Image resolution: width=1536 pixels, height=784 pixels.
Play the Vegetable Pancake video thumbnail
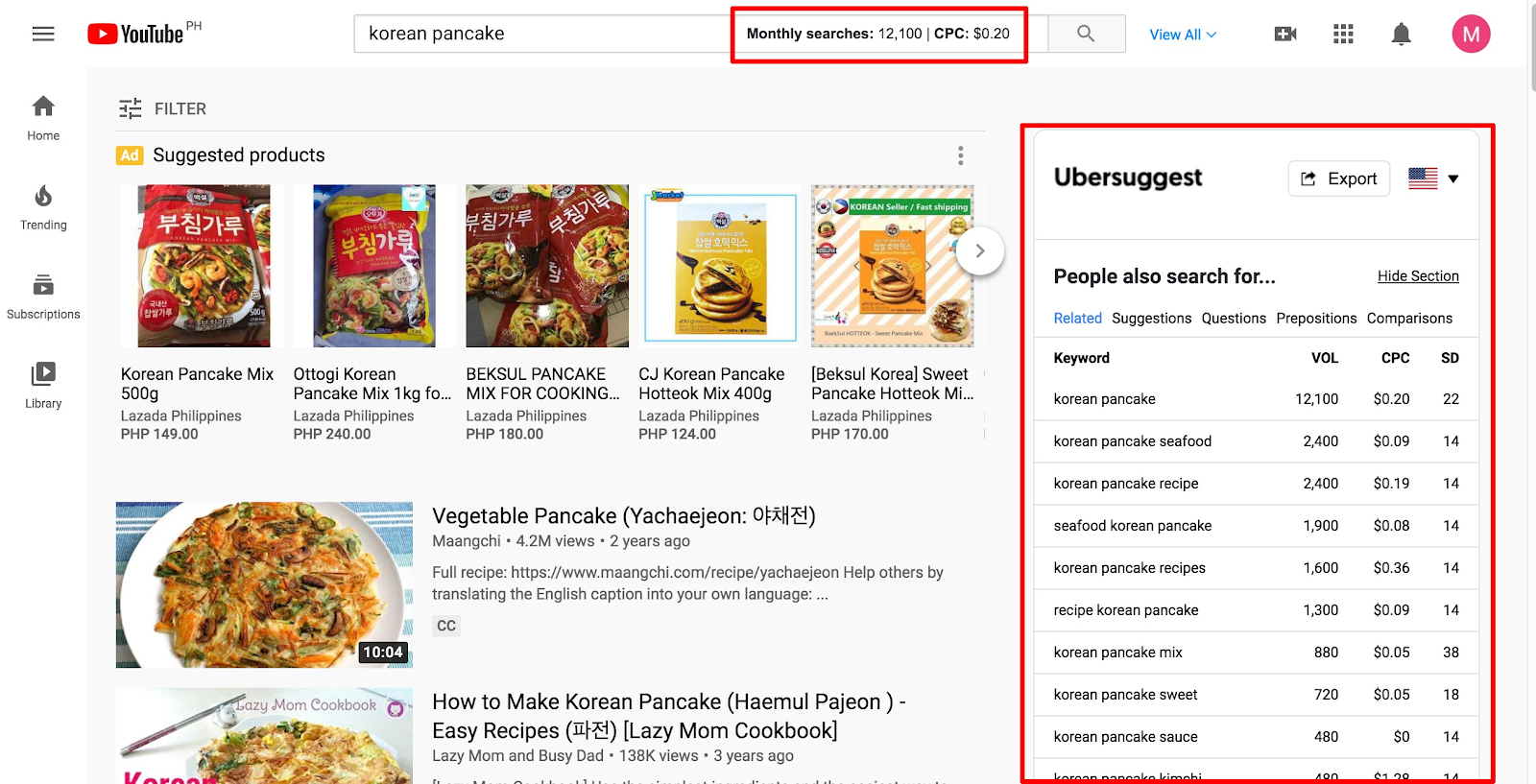tap(264, 584)
